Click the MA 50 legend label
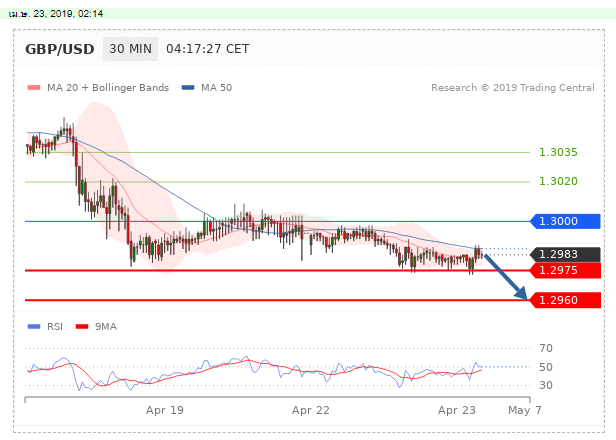 pos(216,88)
